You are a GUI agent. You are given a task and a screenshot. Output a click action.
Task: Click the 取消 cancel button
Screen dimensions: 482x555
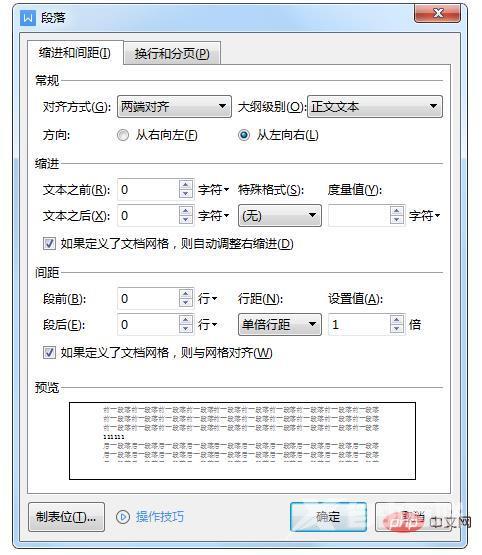413,517
